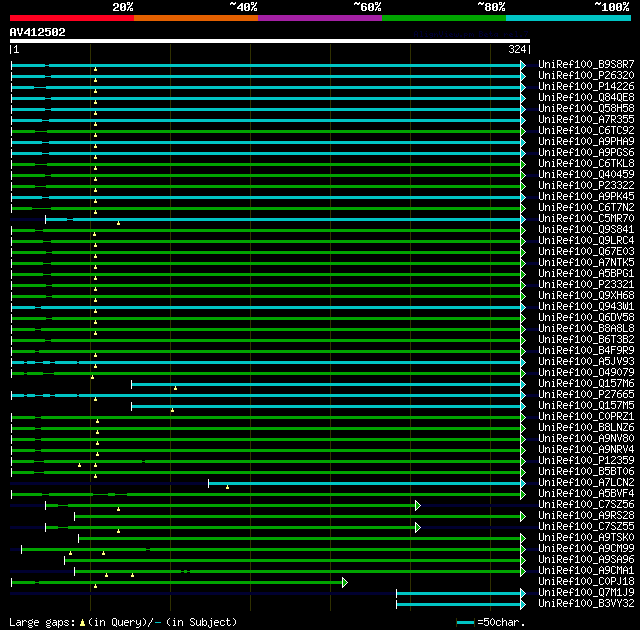Select the UniRef100_P14226 label
The height and width of the screenshot is (630, 640).
tap(586, 87)
